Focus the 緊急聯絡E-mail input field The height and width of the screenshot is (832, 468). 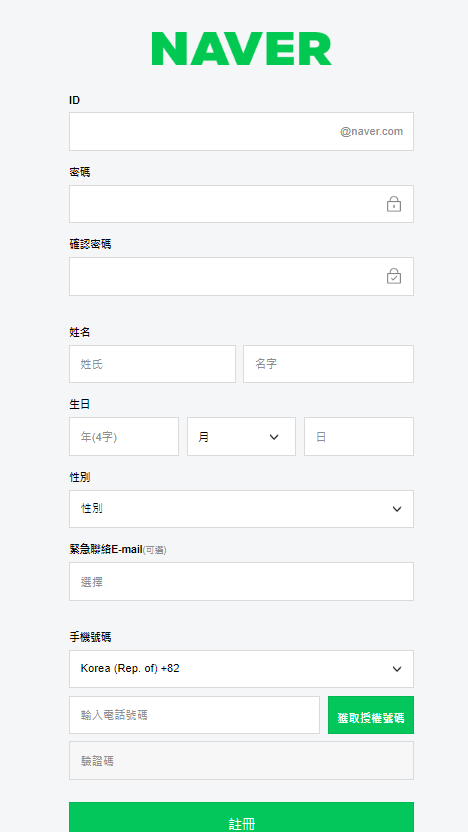click(x=241, y=582)
